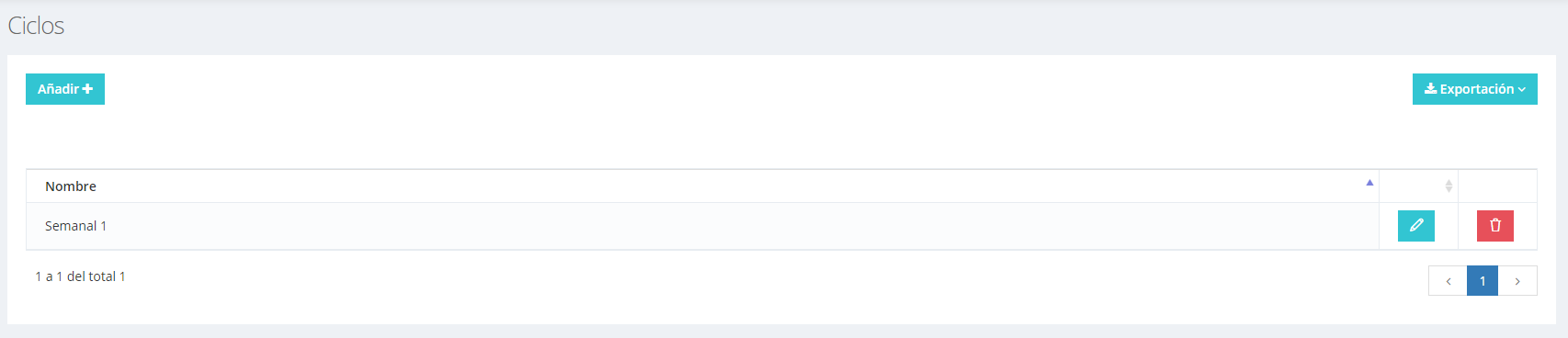Viewport: 1568px width, 338px height.
Task: Select page 1 in the pagination
Action: [x=1483, y=281]
